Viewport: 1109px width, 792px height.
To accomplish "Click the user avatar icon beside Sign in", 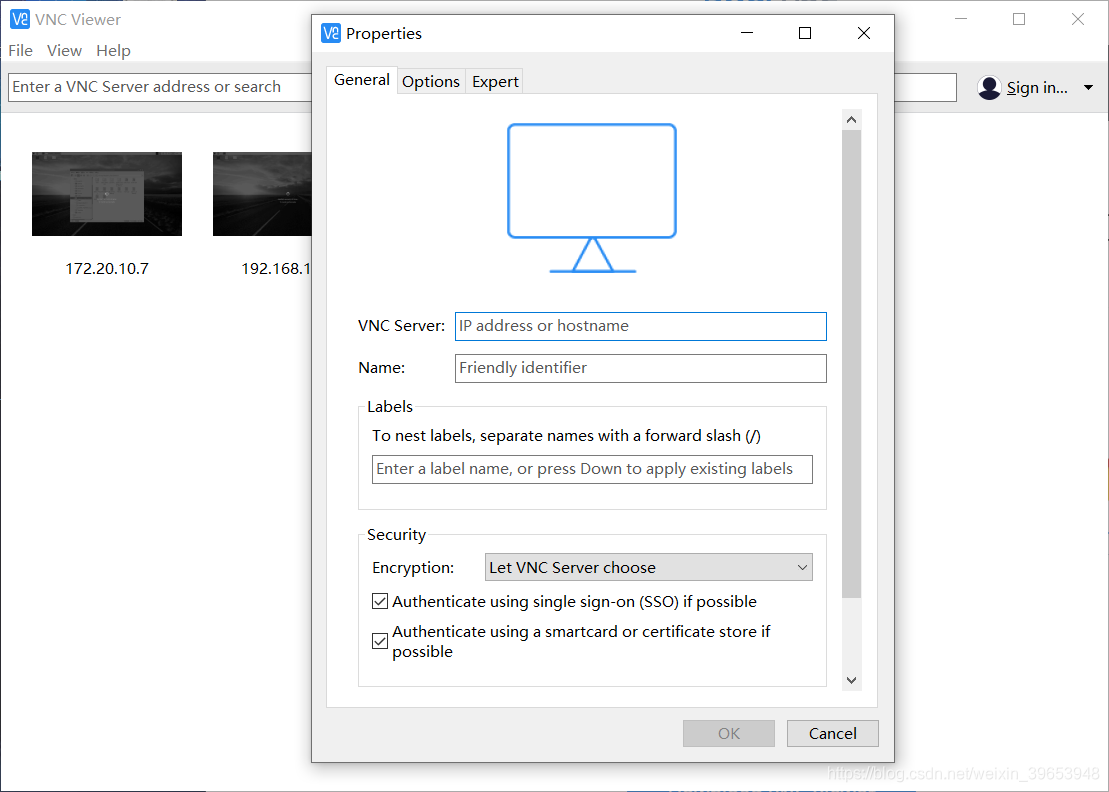I will tap(989, 88).
